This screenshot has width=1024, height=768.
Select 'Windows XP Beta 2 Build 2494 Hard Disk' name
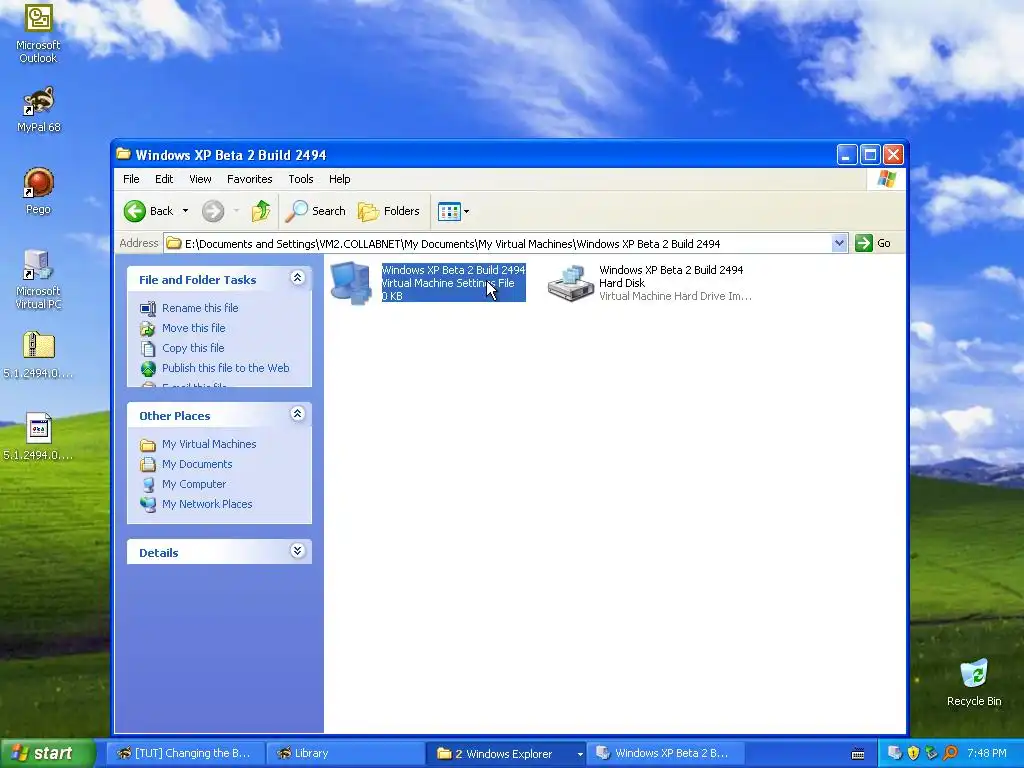(x=671, y=276)
